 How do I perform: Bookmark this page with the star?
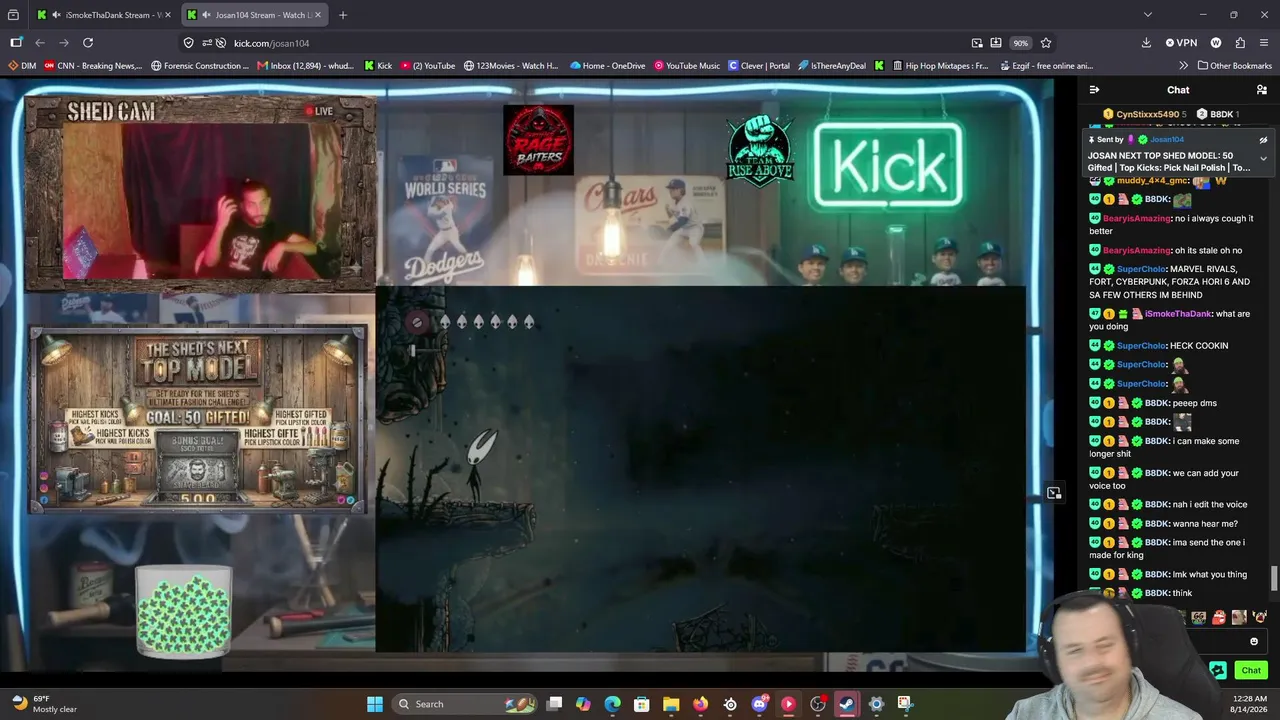pos(1046,43)
